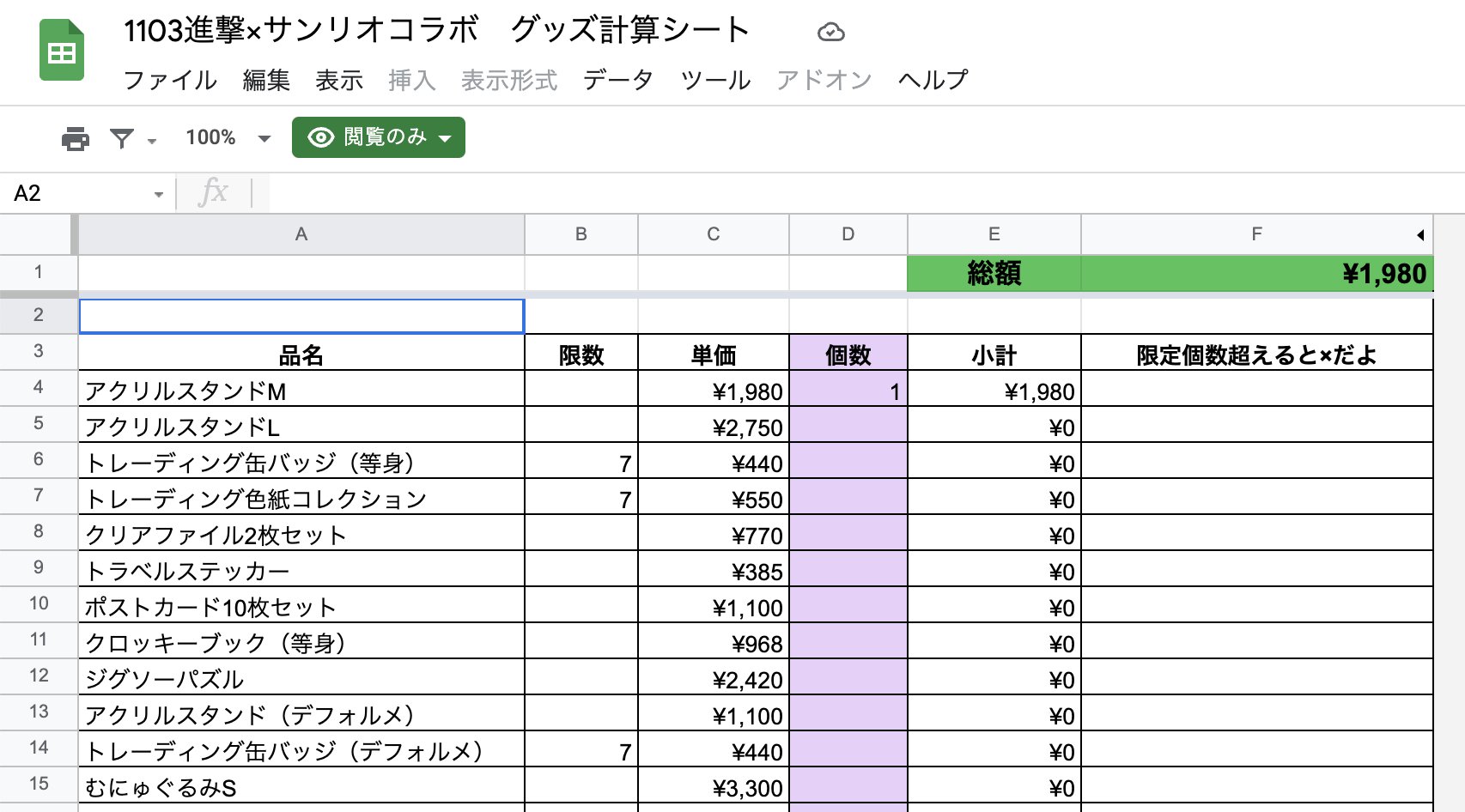Click the total ¥1,980 cell in row 1

pyautogui.click(x=1257, y=274)
